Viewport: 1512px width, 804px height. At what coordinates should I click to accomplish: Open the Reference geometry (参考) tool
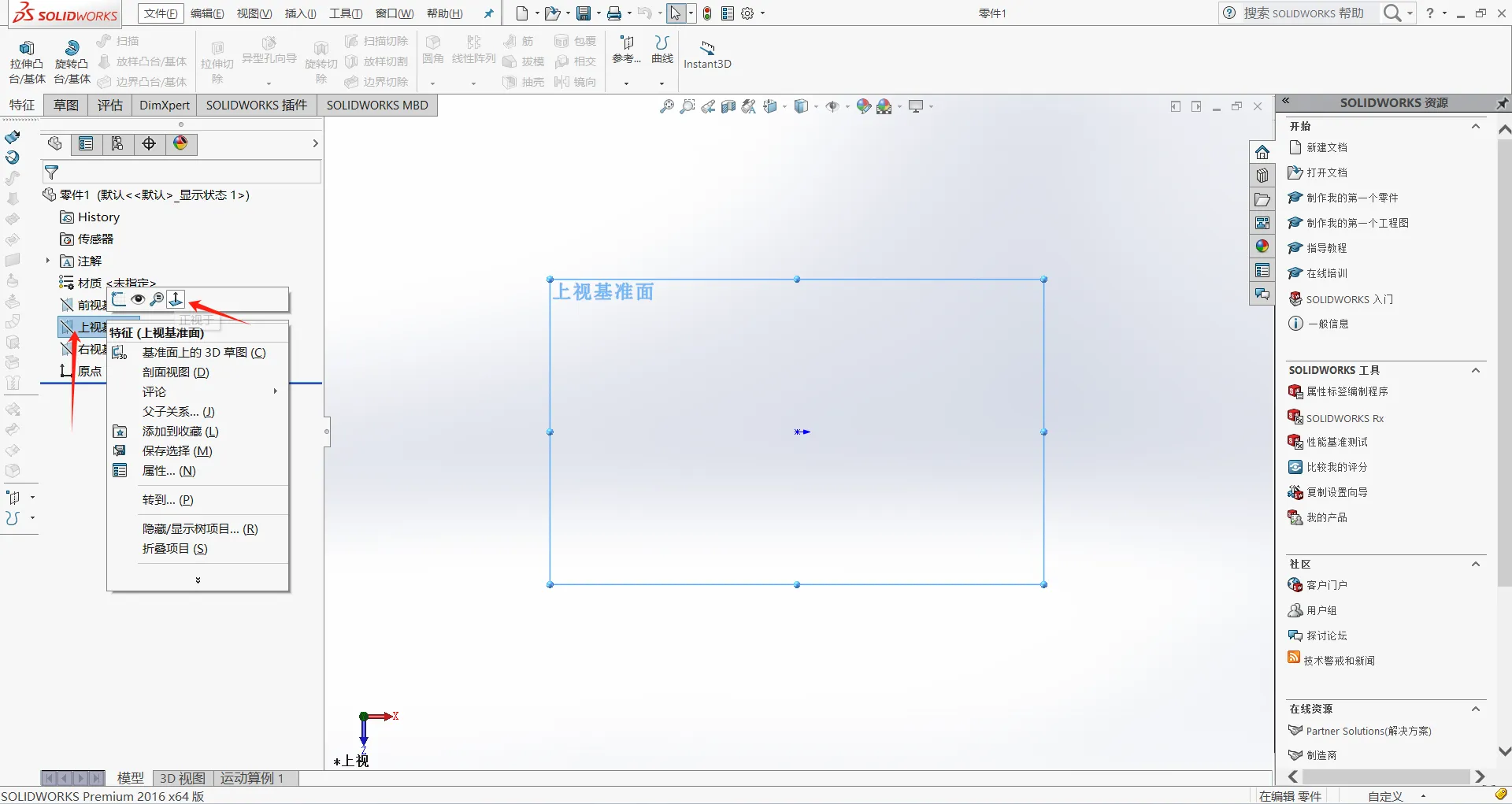[627, 50]
